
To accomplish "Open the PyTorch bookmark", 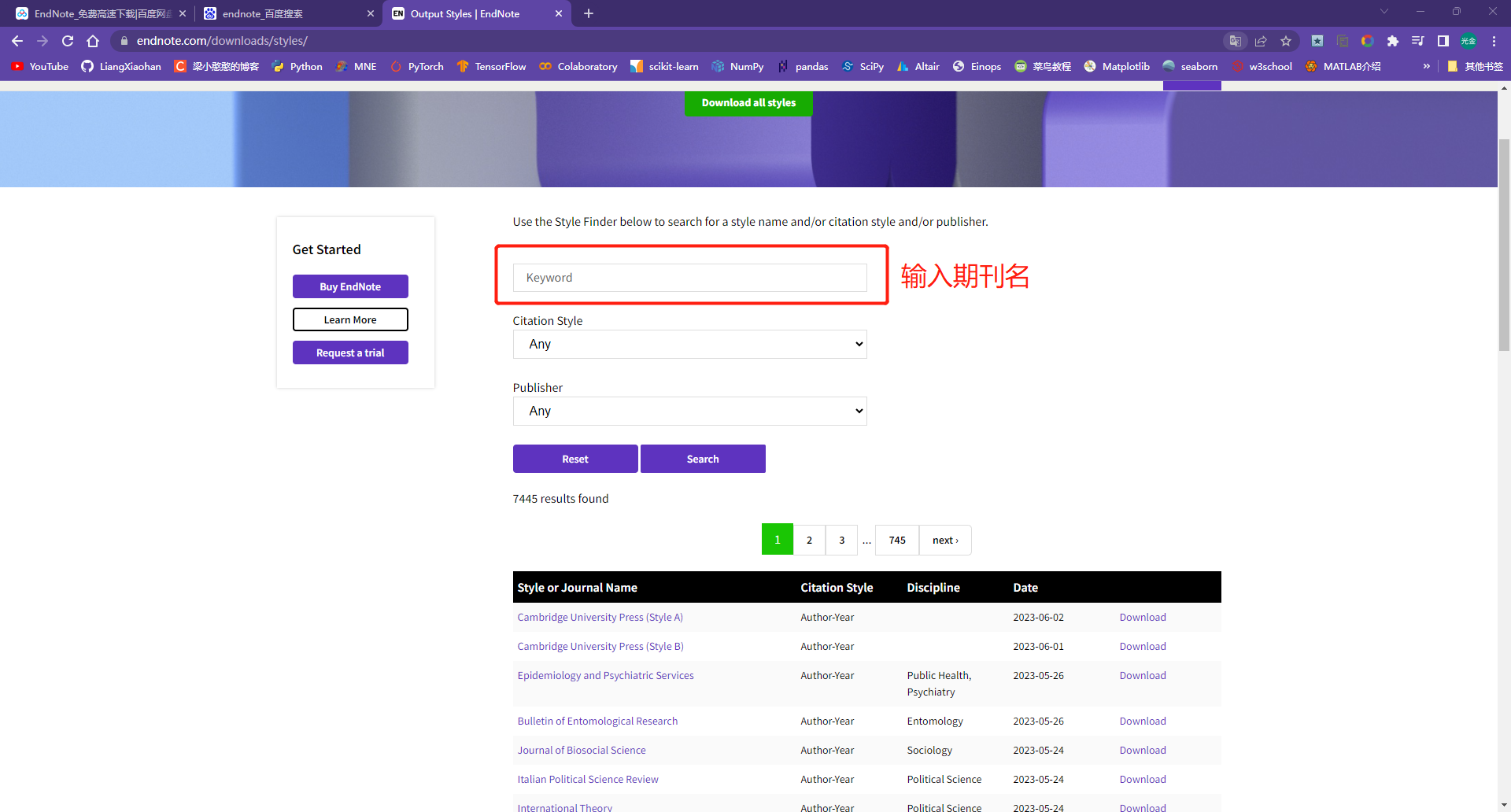I will point(417,66).
